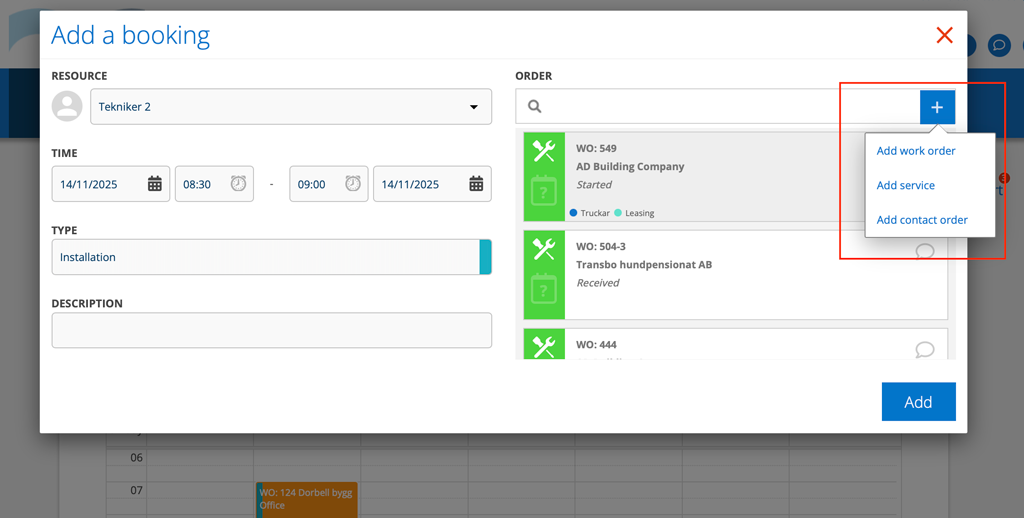The height and width of the screenshot is (518, 1024).
Task: Click comment bubble on WO: 444
Action: click(925, 349)
